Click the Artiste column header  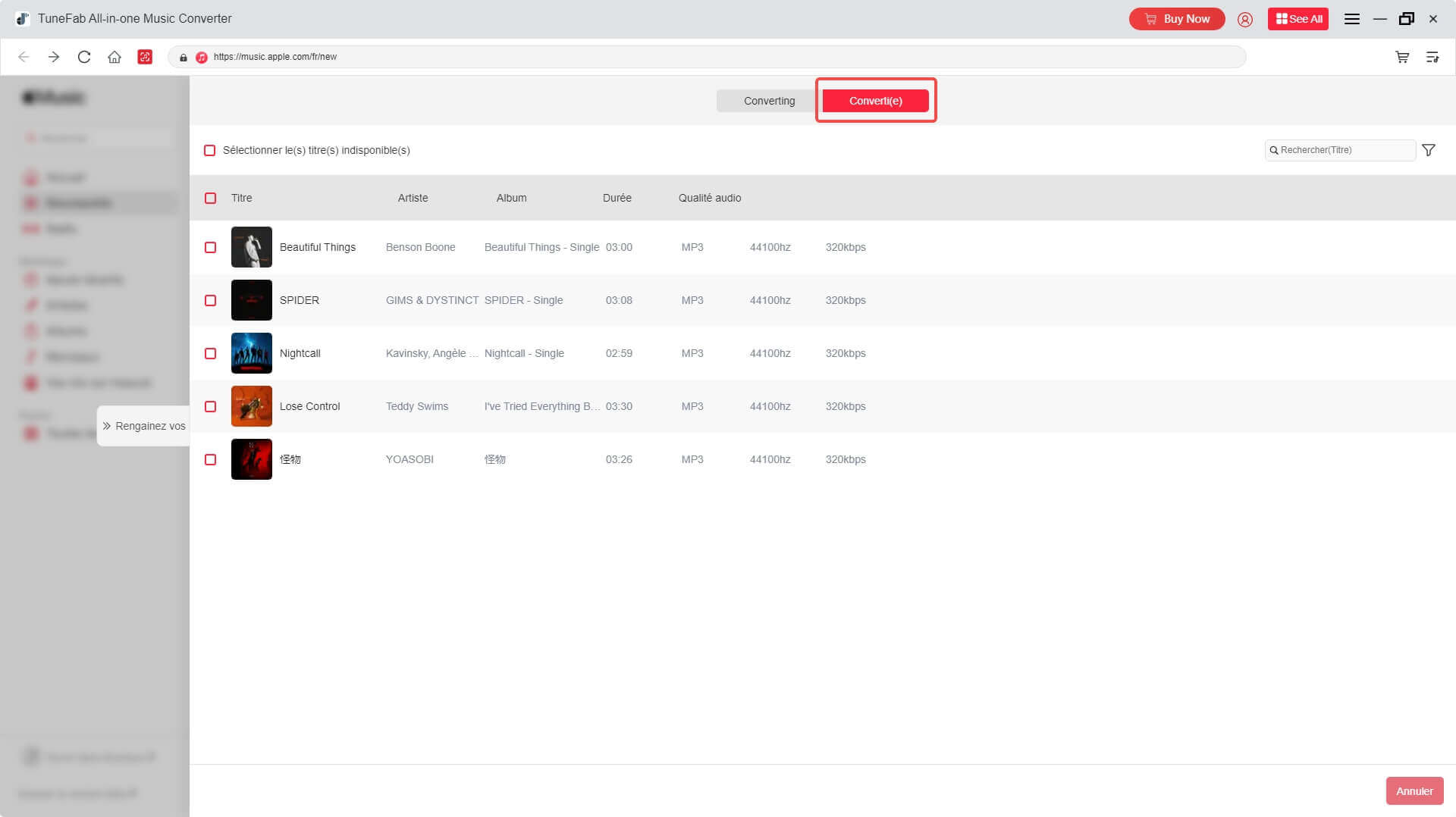click(x=413, y=198)
